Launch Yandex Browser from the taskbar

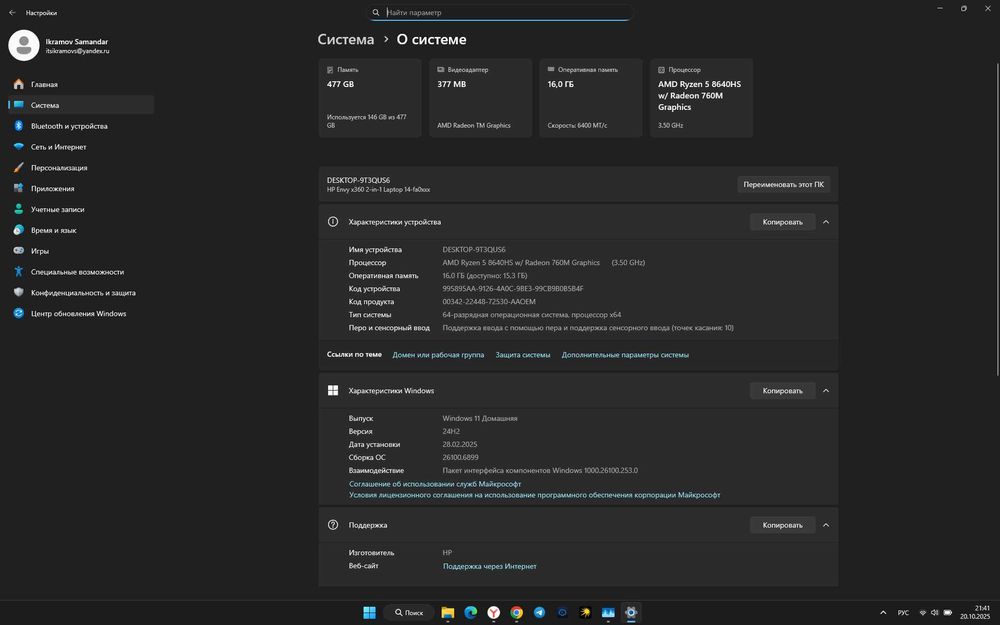pos(493,612)
